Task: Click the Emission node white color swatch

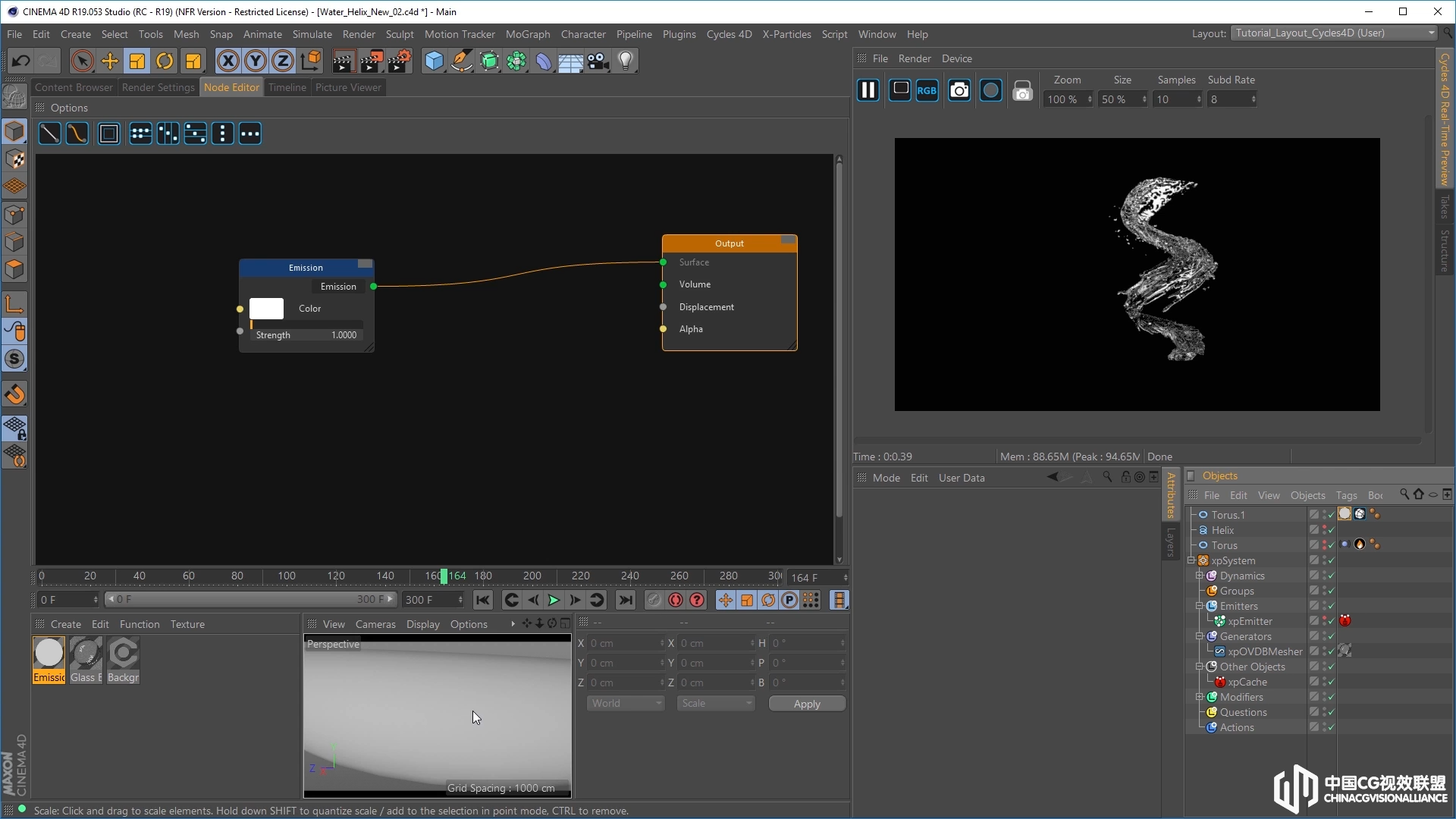Action: point(266,309)
